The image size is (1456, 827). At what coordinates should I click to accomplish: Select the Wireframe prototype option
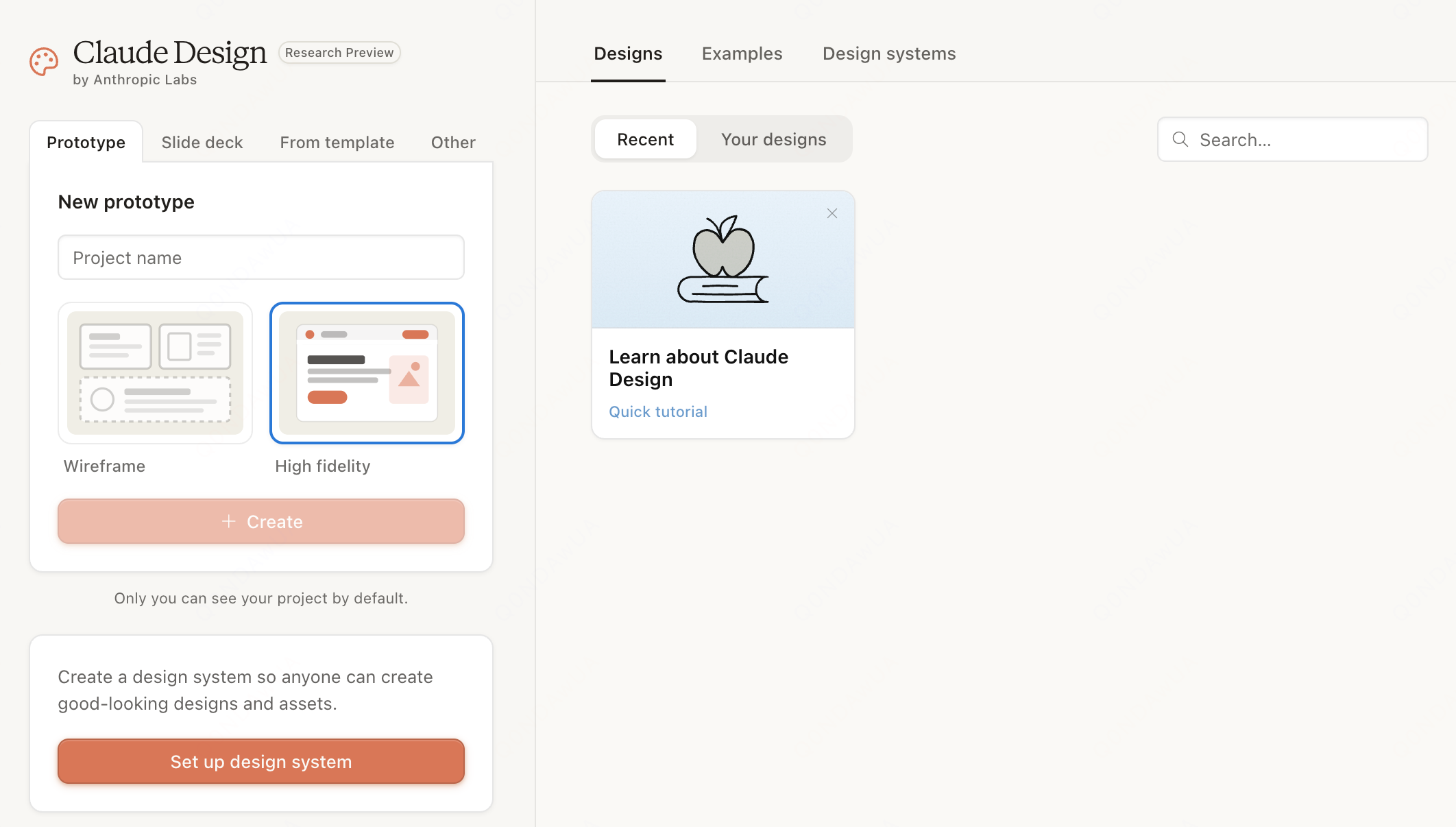(156, 373)
